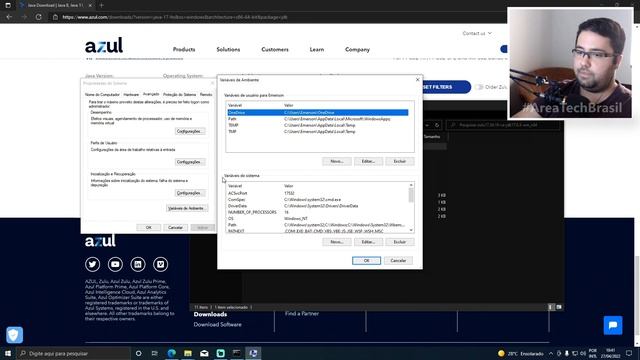The height and width of the screenshot is (360, 640).
Task: Click Cancelar in the Variáveis de Ambiente dialog
Action: click(x=398, y=260)
